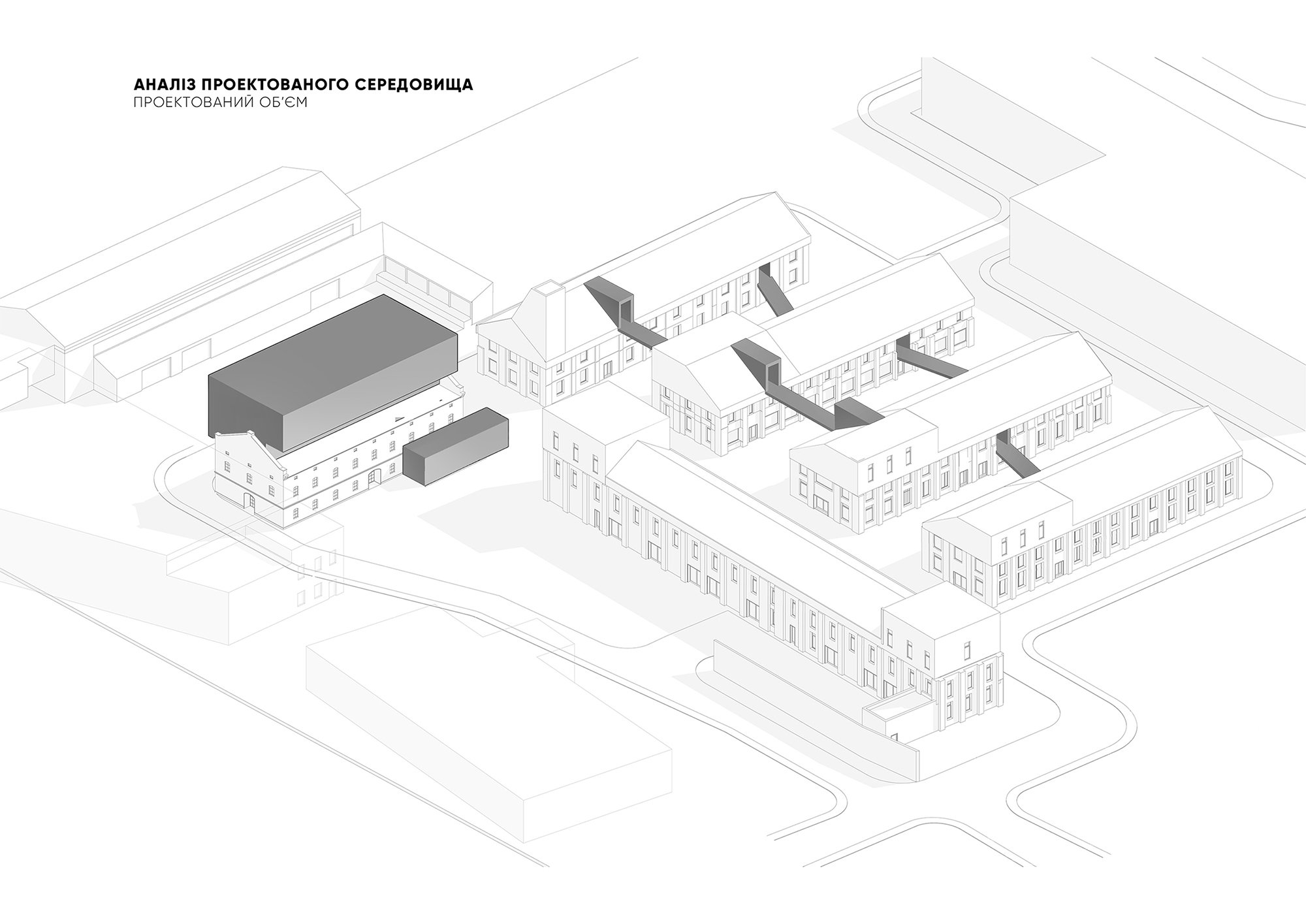Click the subtitle "ПРОЕКТОВАНИЙ ОБ'ЄМ"
This screenshot has height=924, width=1306.
[220, 103]
